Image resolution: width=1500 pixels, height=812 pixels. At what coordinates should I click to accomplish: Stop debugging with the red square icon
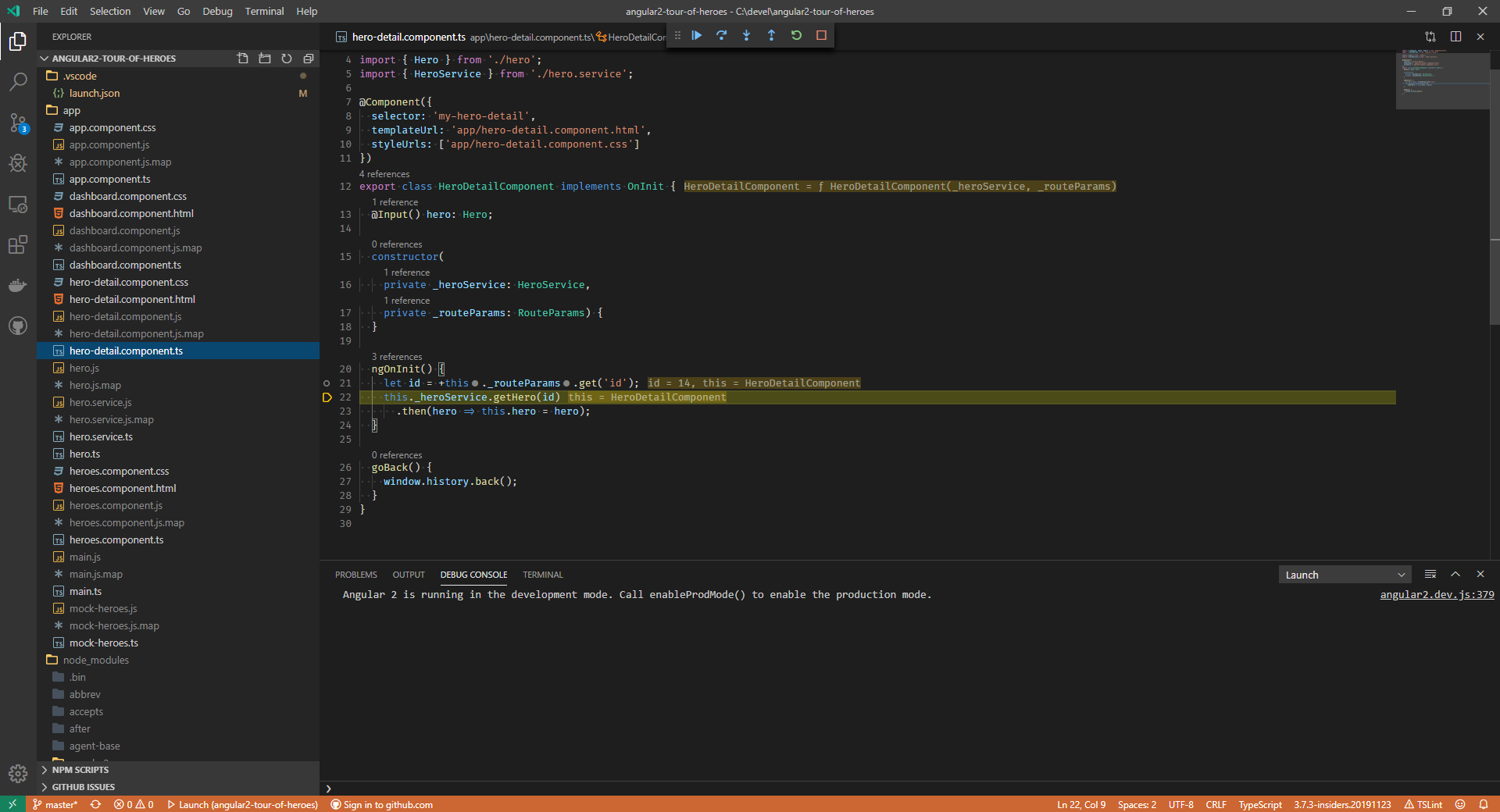[x=821, y=35]
